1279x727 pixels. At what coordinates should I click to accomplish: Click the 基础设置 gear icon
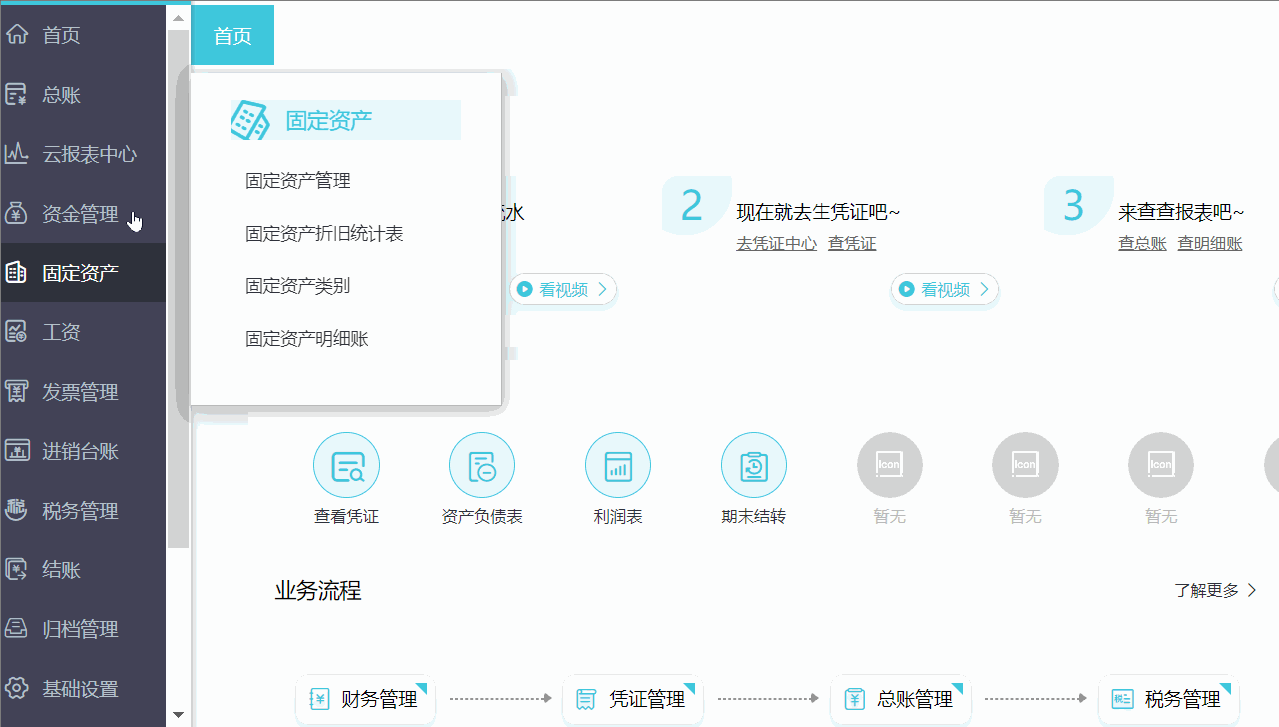[x=17, y=688]
